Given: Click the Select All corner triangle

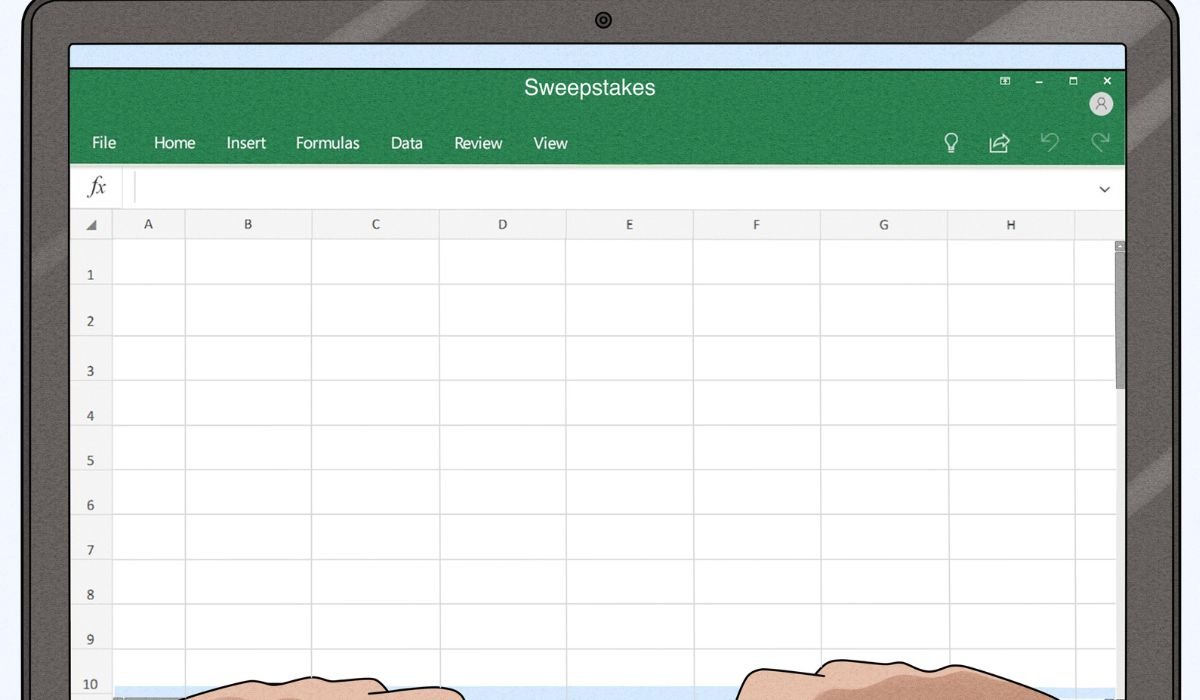Looking at the screenshot, I should click(x=92, y=225).
